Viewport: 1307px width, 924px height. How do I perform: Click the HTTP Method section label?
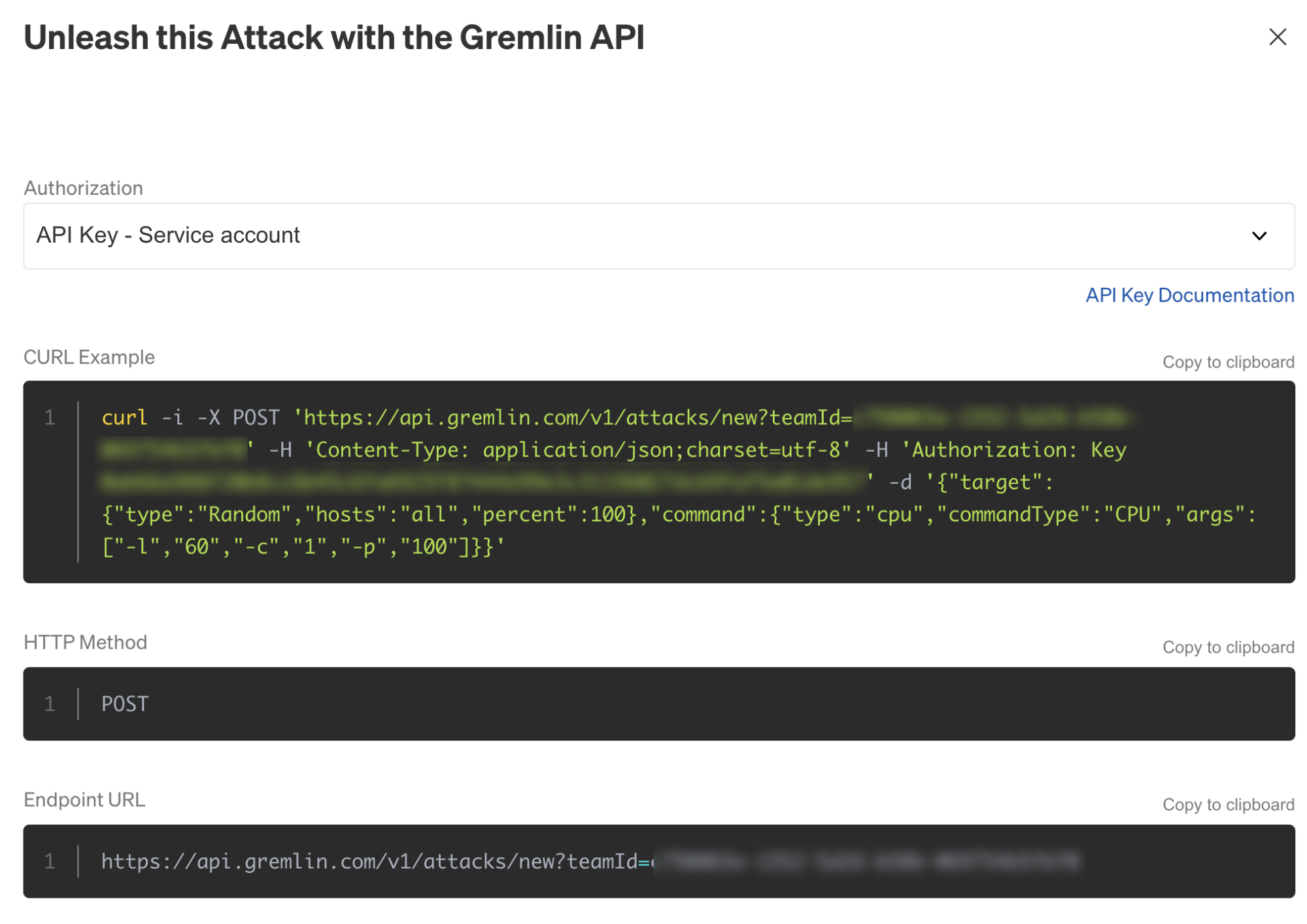click(x=85, y=642)
